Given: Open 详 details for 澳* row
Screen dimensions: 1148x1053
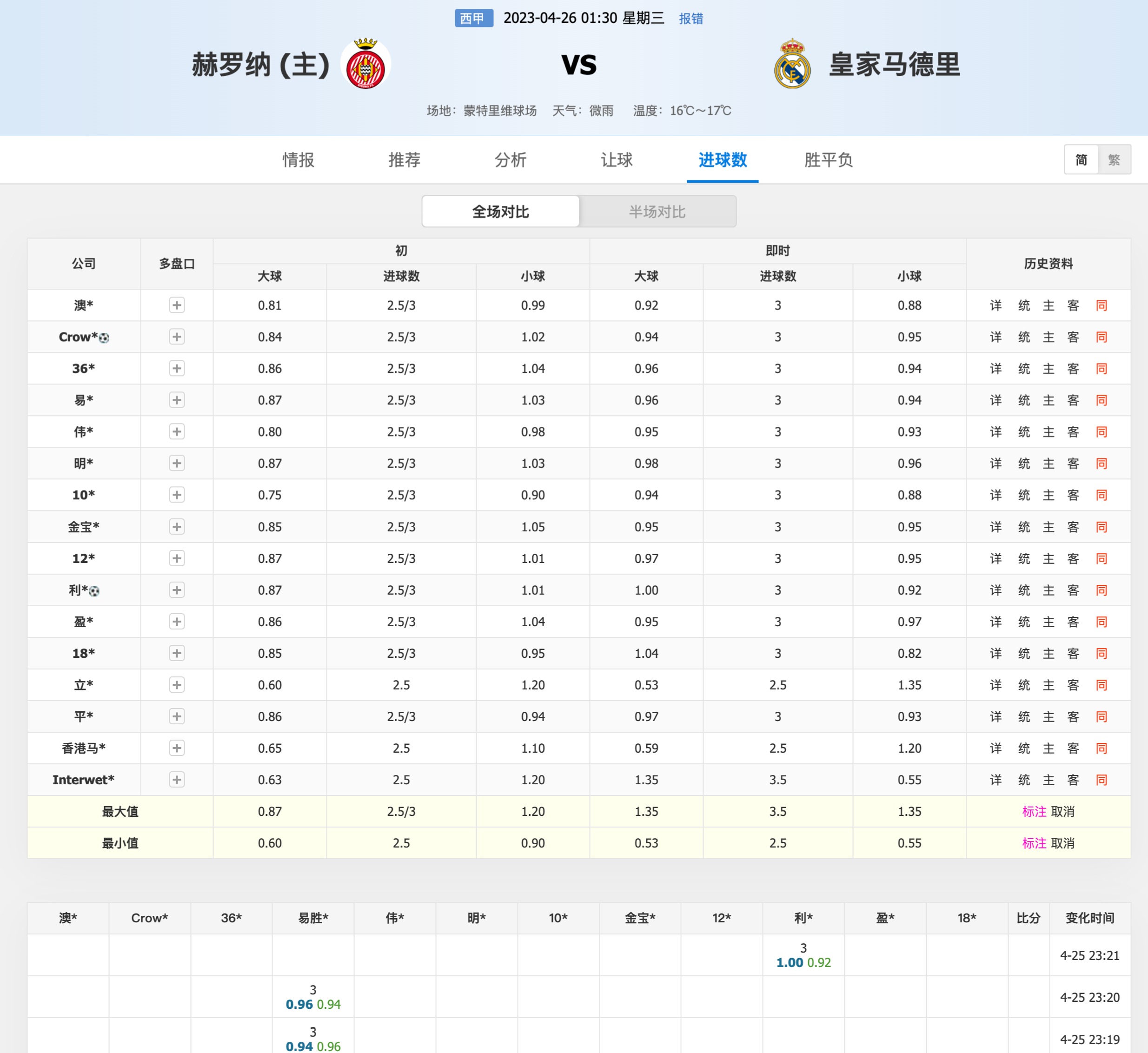Looking at the screenshot, I should 996,305.
